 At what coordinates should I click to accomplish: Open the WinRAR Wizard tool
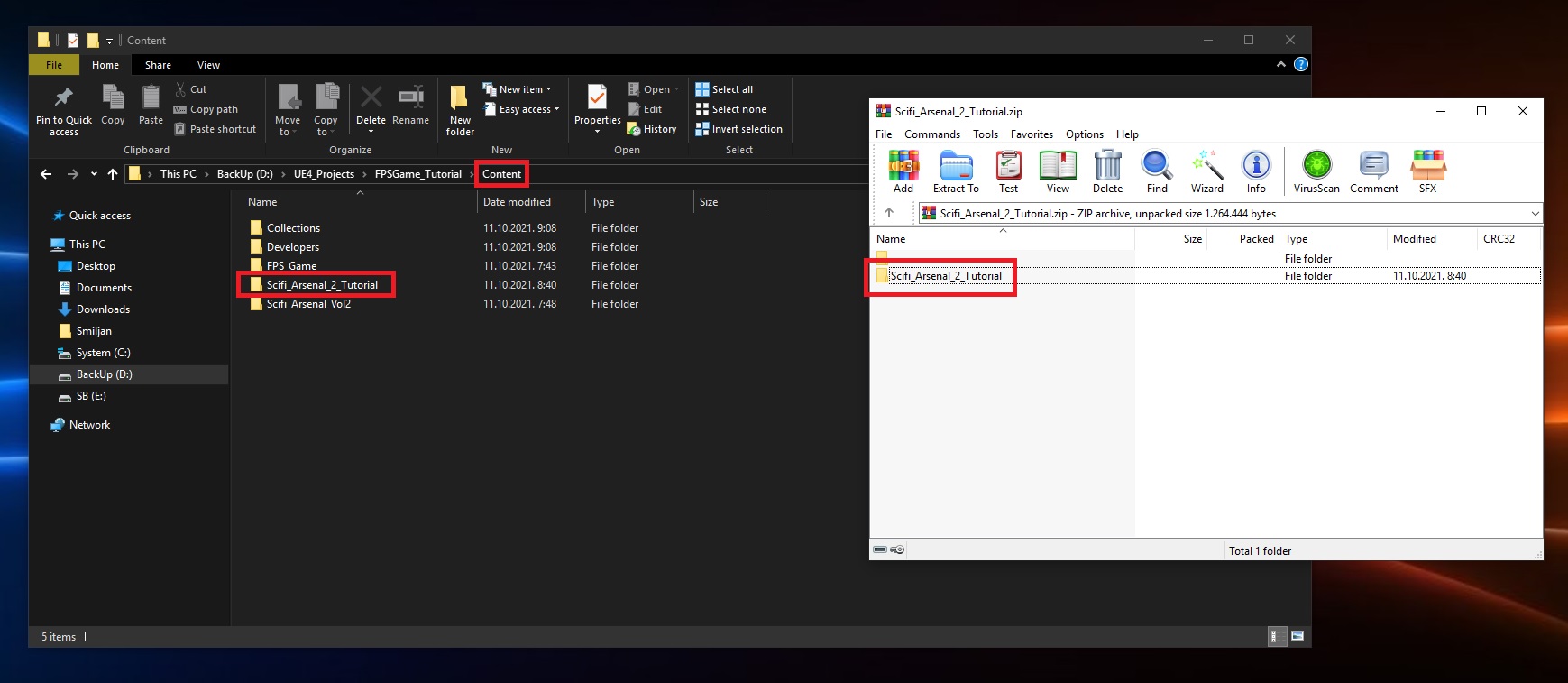click(1206, 171)
